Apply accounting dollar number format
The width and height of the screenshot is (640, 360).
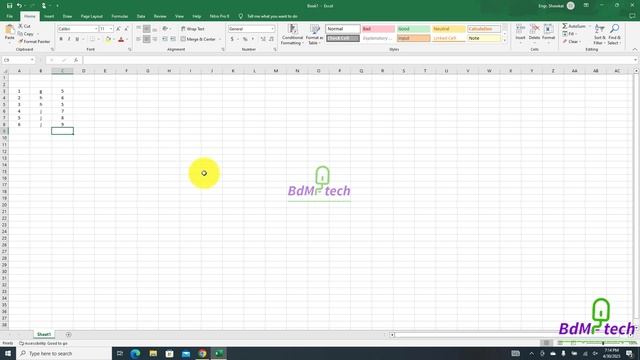(232, 39)
